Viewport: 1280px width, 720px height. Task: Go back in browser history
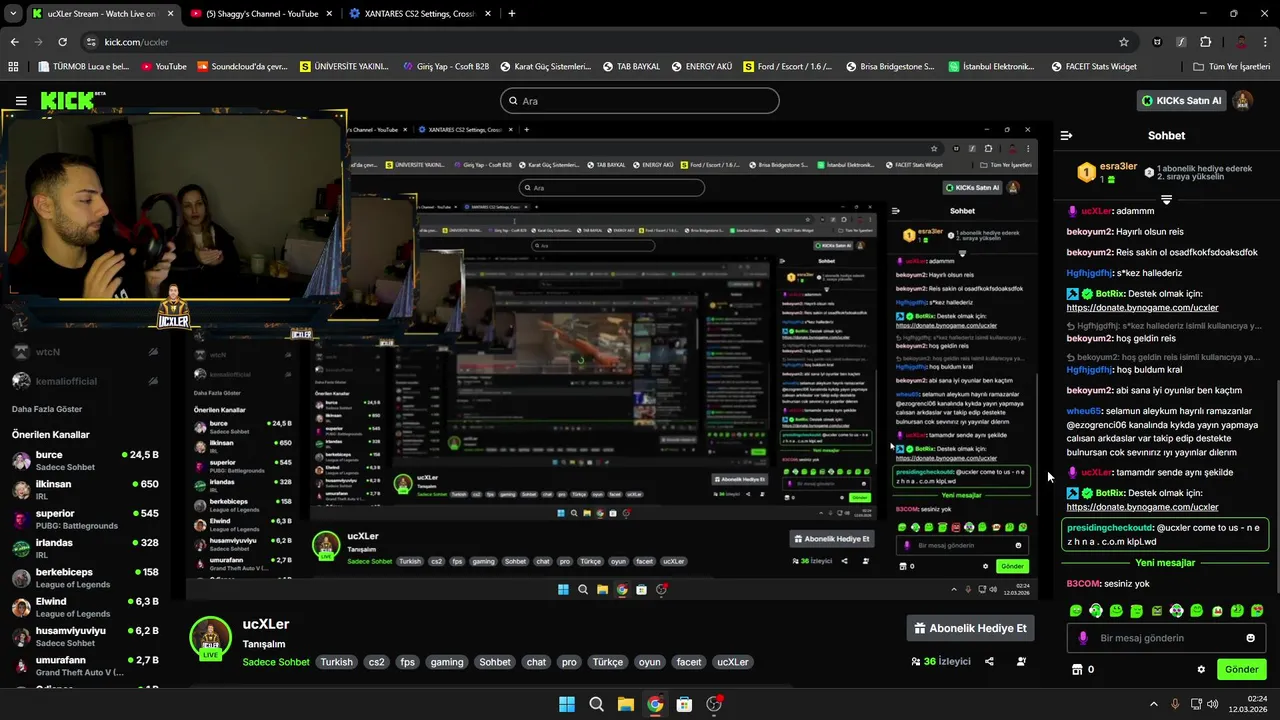[x=14, y=42]
